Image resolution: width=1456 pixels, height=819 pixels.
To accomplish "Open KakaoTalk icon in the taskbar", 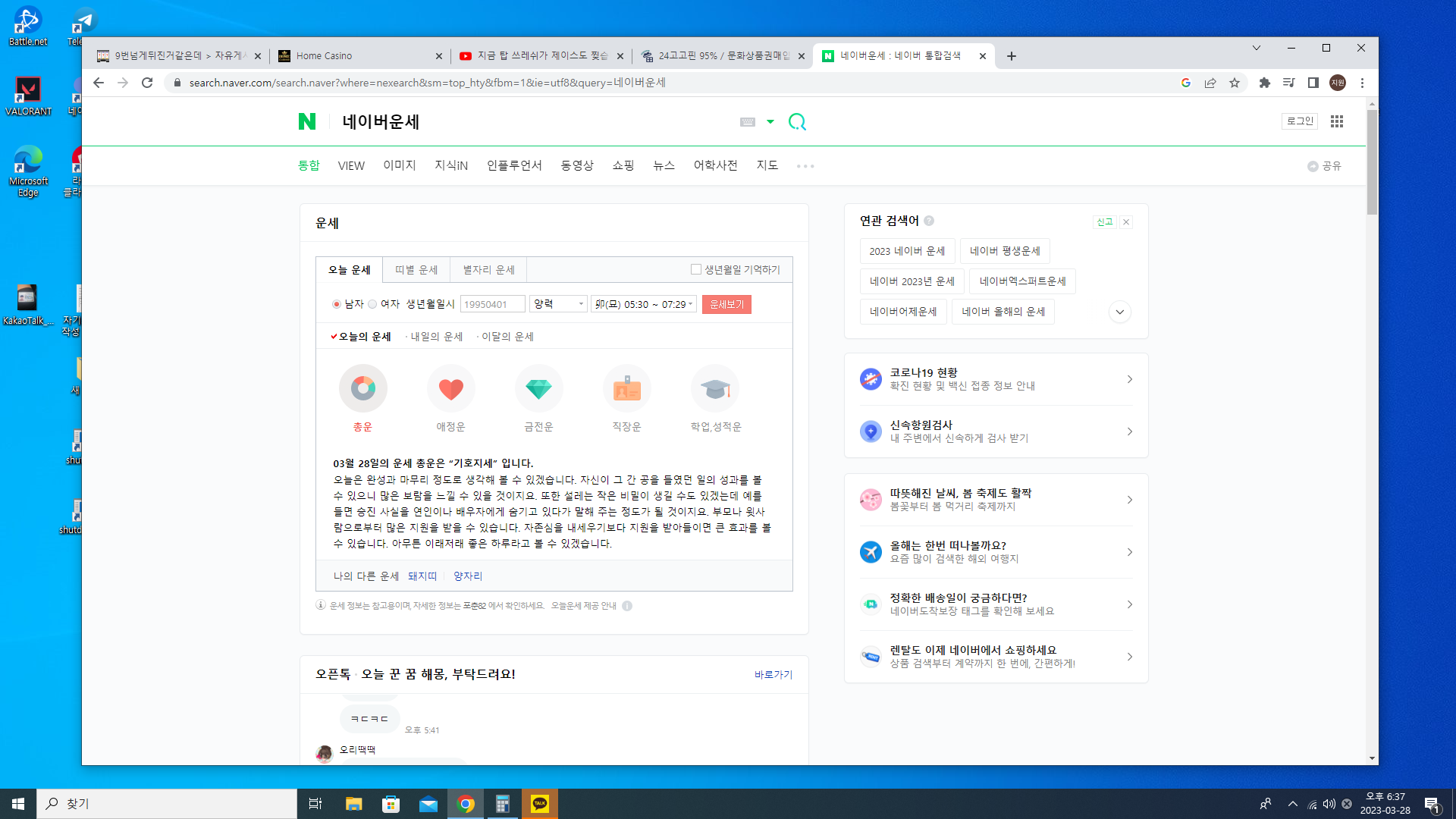I will (540, 804).
